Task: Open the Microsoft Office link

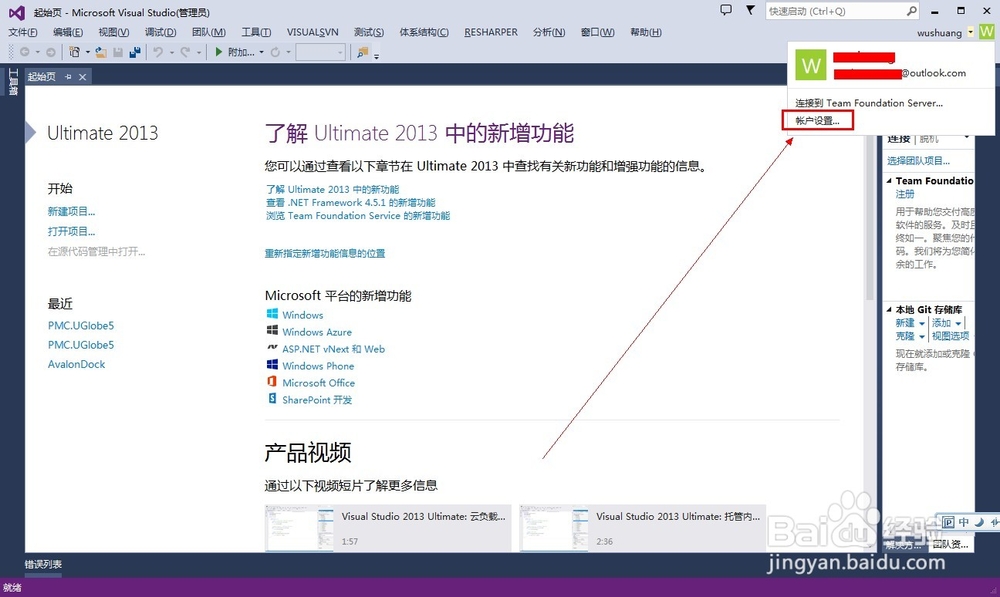Action: (319, 383)
